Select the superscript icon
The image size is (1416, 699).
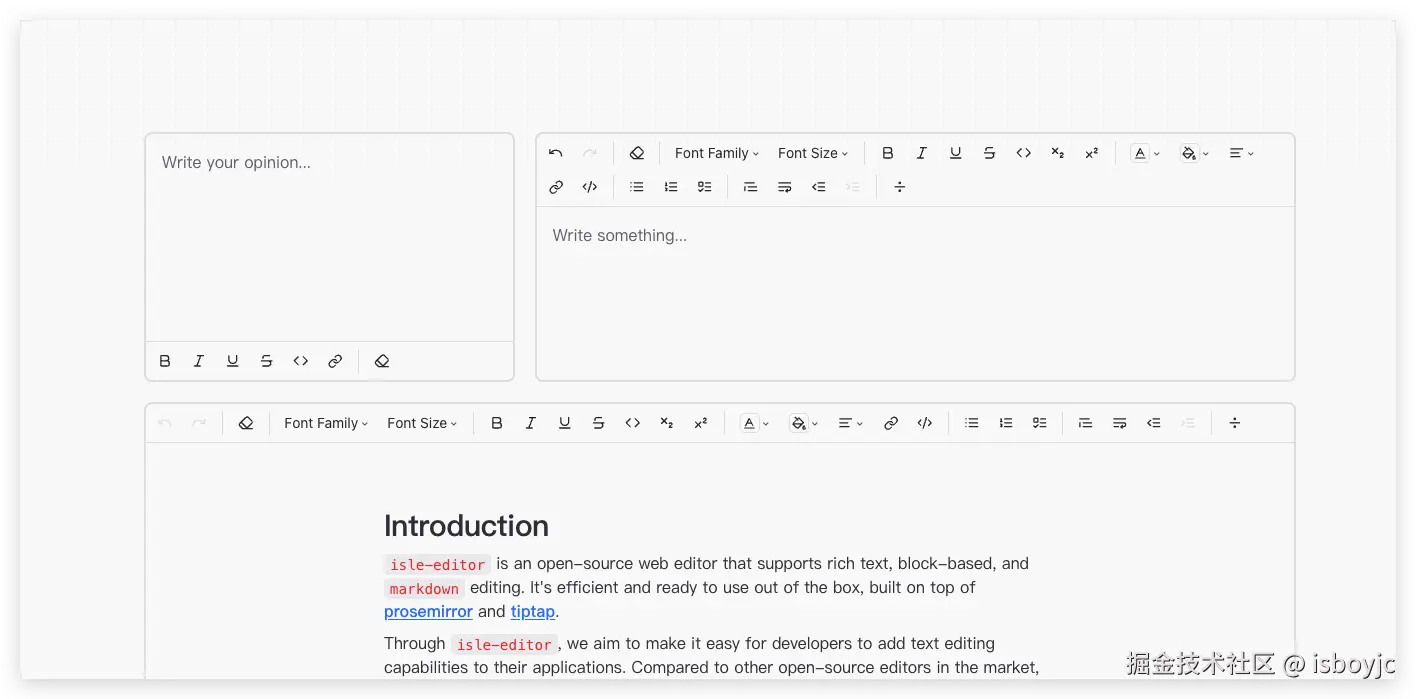point(1091,152)
